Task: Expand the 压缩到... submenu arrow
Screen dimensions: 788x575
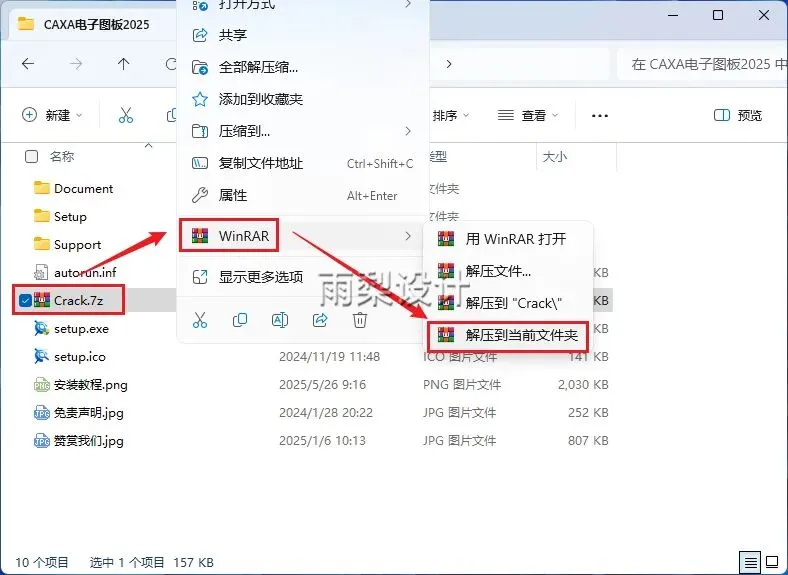Action: (408, 131)
